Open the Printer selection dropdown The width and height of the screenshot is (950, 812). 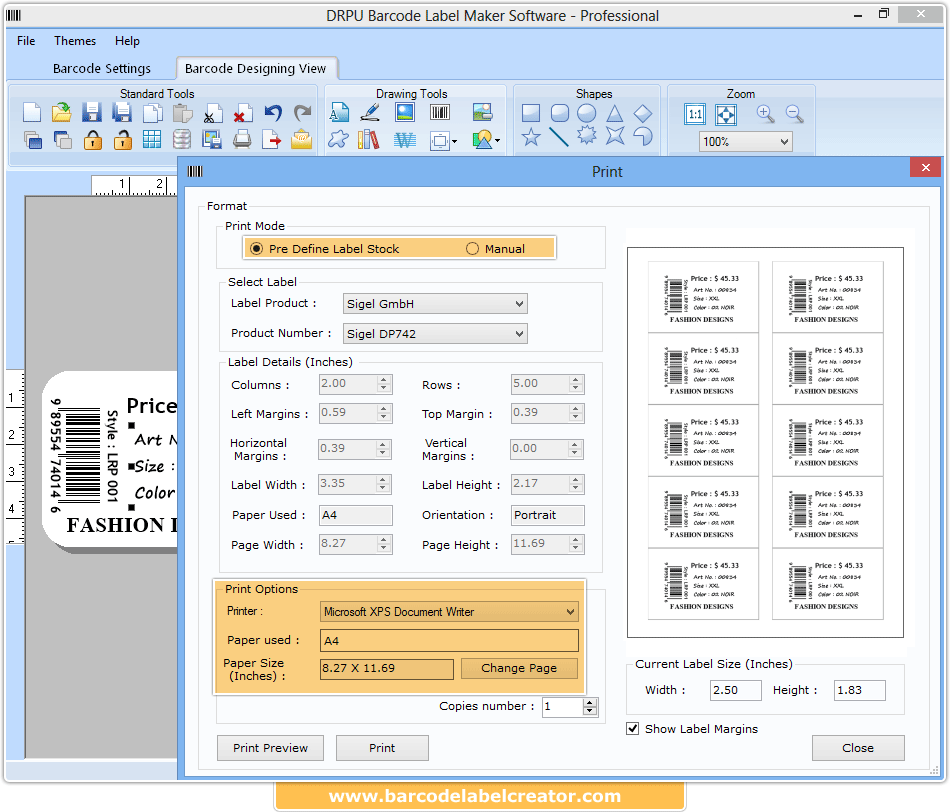pyautogui.click(x=571, y=611)
